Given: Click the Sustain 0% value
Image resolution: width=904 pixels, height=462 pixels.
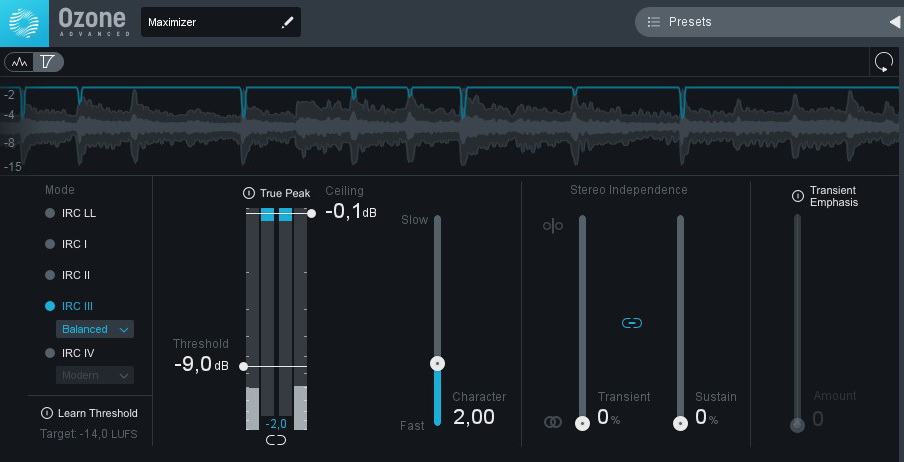Looking at the screenshot, I should pos(707,417).
